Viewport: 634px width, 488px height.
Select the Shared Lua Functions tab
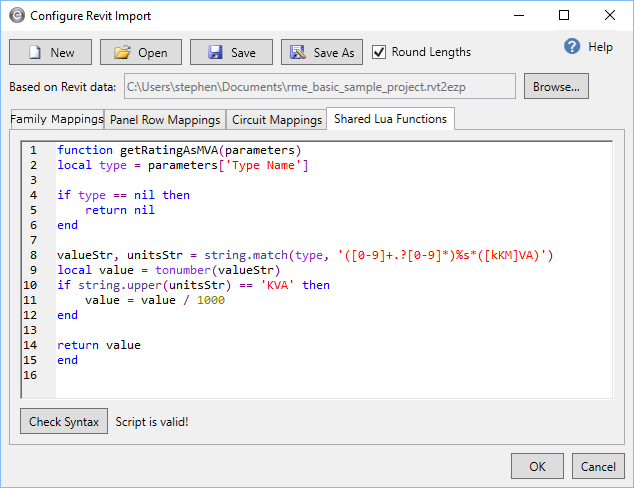pyautogui.click(x=390, y=119)
